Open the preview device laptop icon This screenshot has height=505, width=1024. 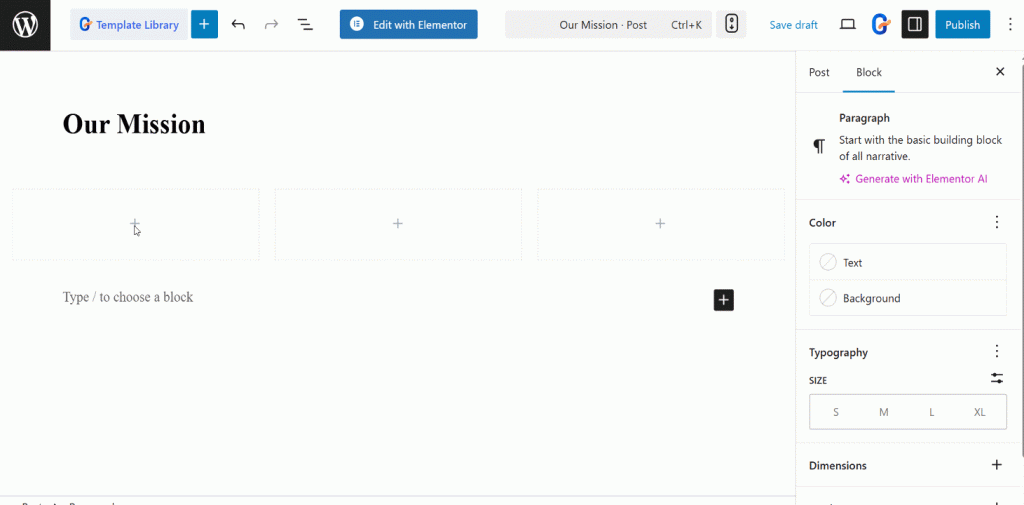point(848,25)
